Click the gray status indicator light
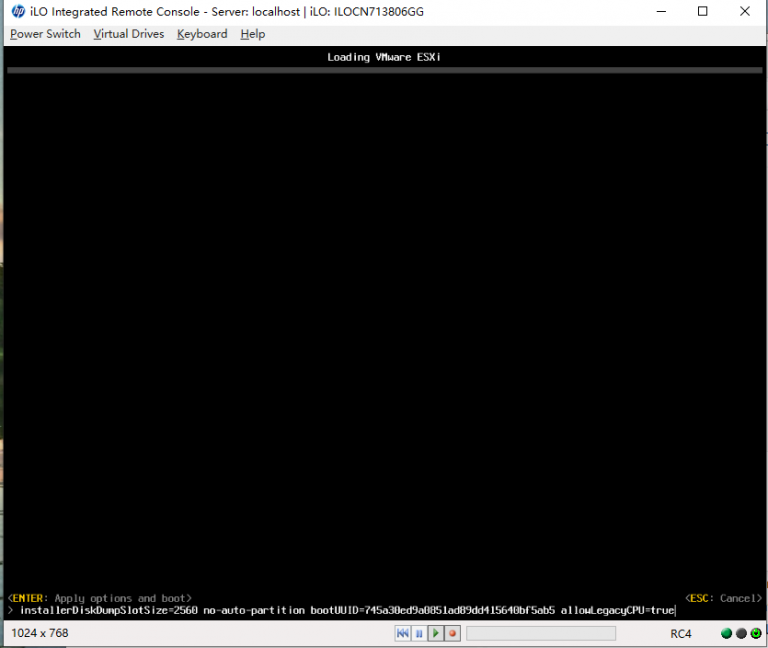The height and width of the screenshot is (648, 768). [x=741, y=633]
